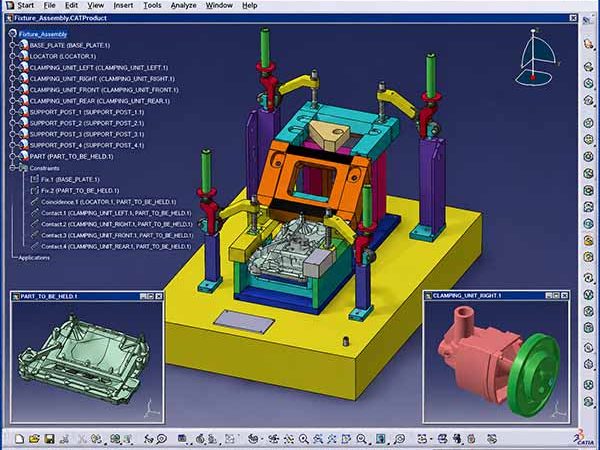Click the orange icon topping the right toolbar
Screen dimensions: 600x450
point(589,44)
